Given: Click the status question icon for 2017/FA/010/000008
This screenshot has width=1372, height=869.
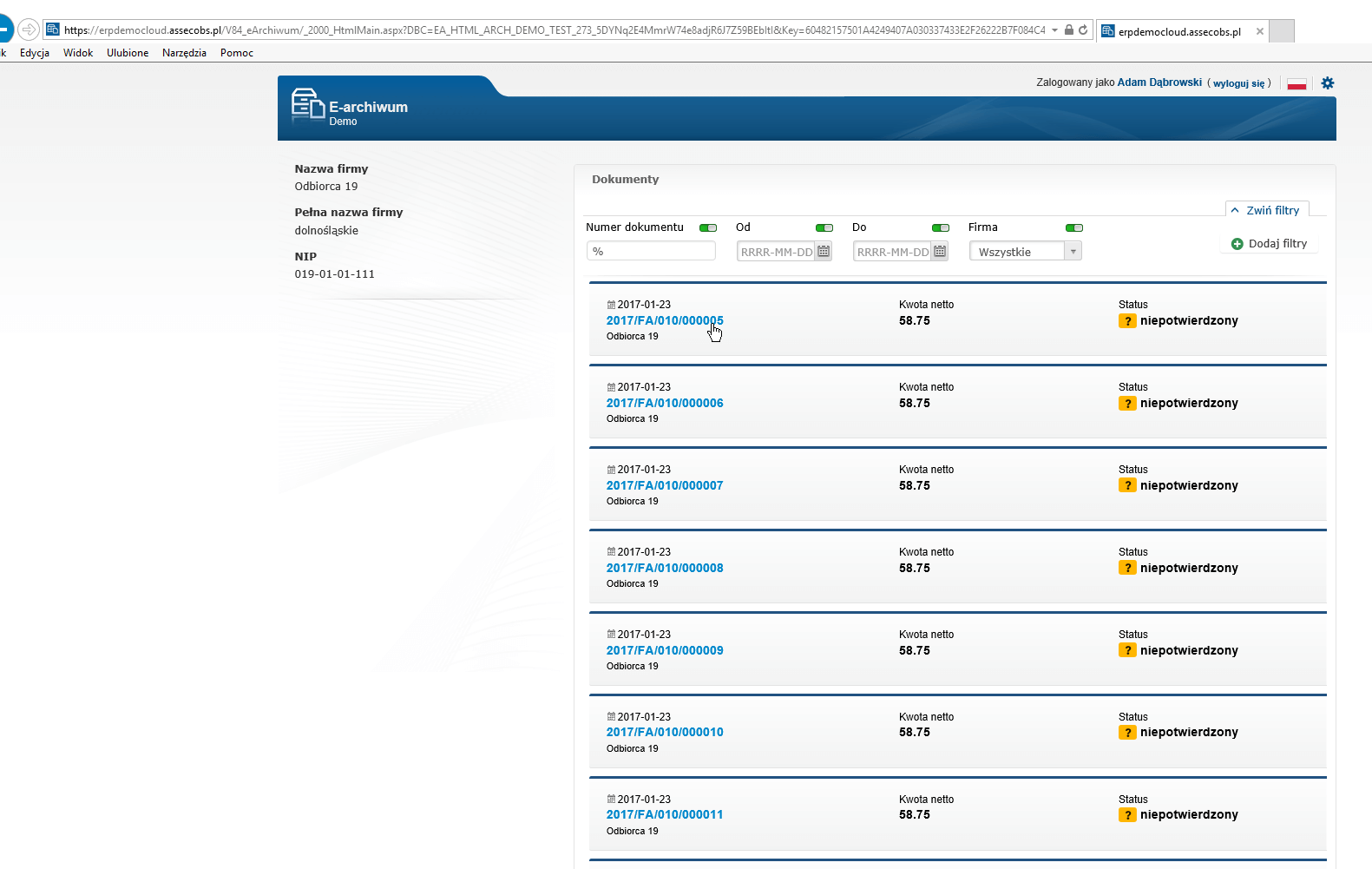Looking at the screenshot, I should 1127,569.
